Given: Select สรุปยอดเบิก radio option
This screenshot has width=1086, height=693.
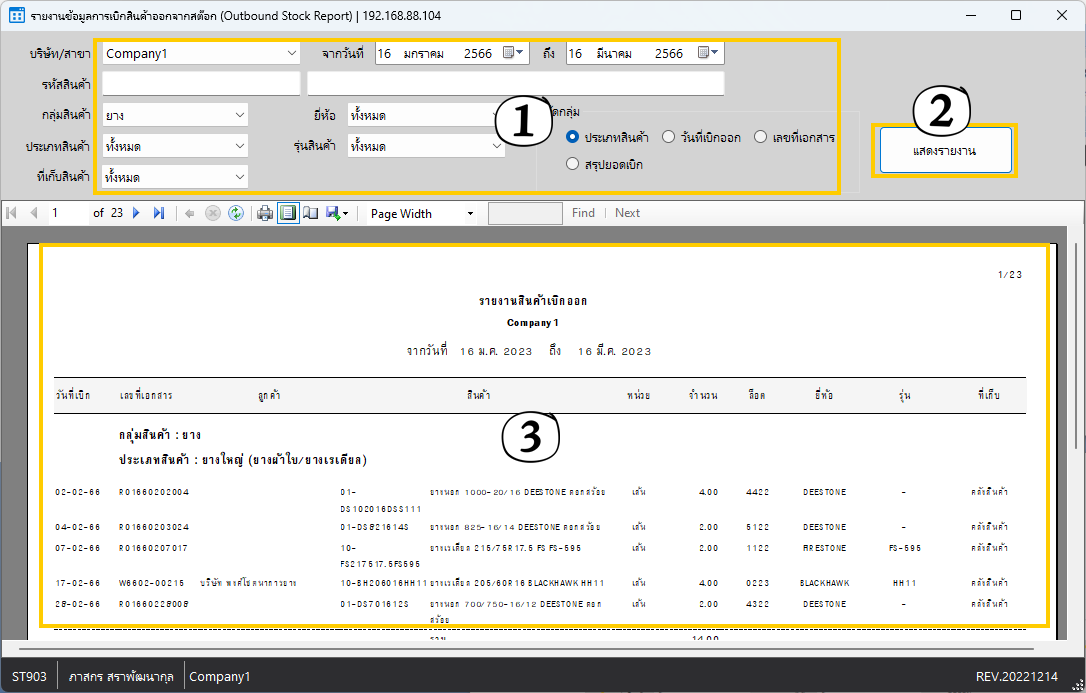Looking at the screenshot, I should (x=572, y=163).
